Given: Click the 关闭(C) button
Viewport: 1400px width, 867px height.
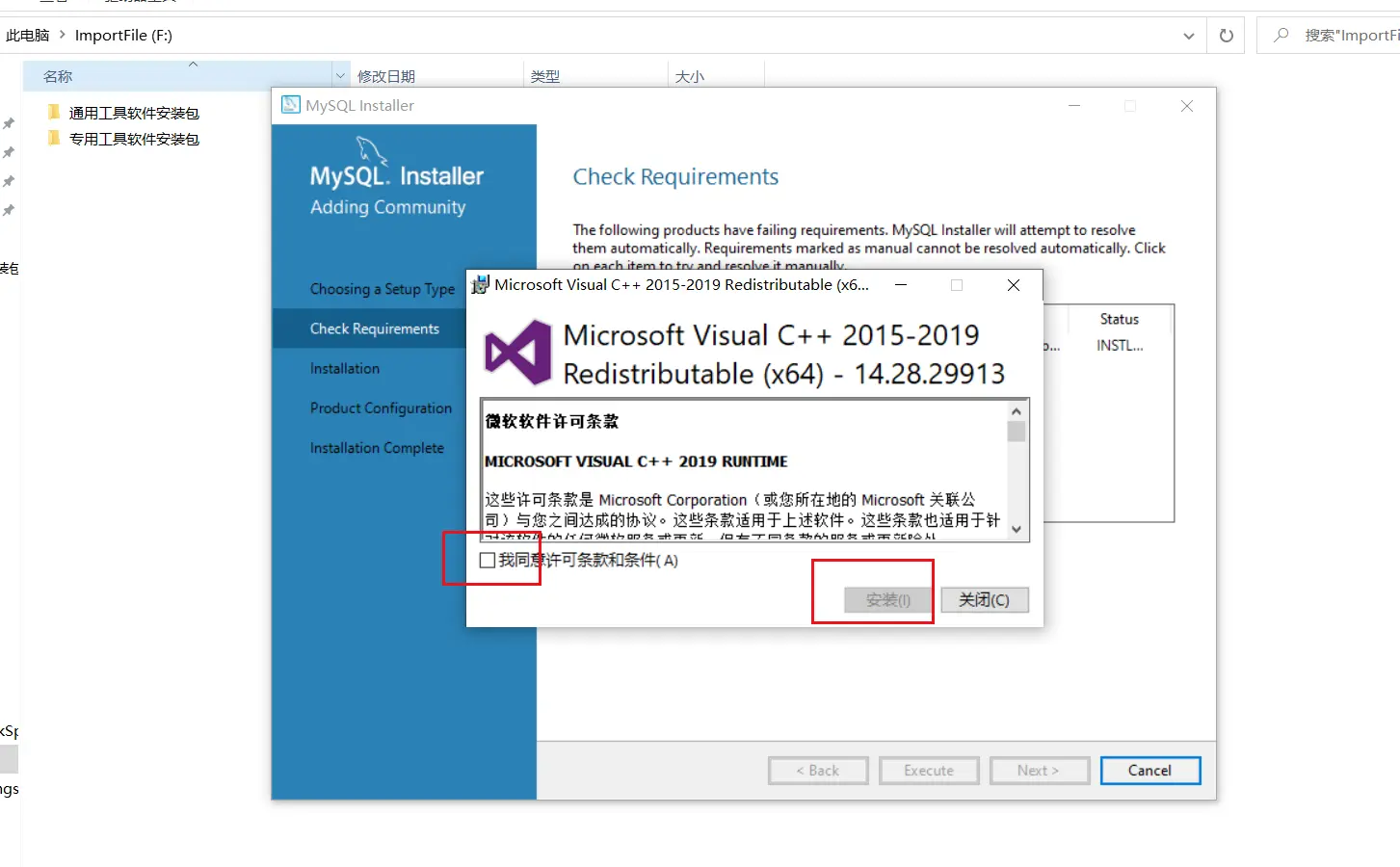Looking at the screenshot, I should click(x=984, y=600).
